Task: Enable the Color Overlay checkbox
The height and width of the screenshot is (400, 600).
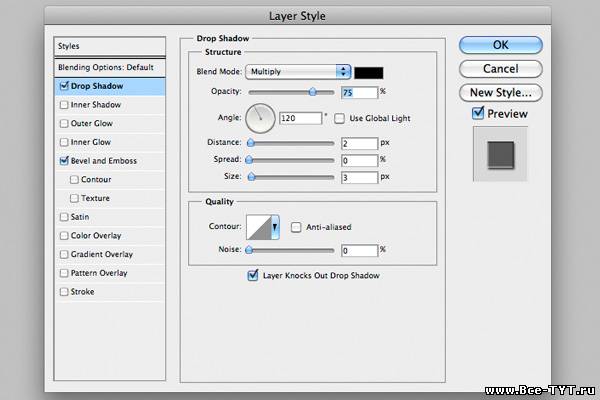Action: [x=64, y=235]
